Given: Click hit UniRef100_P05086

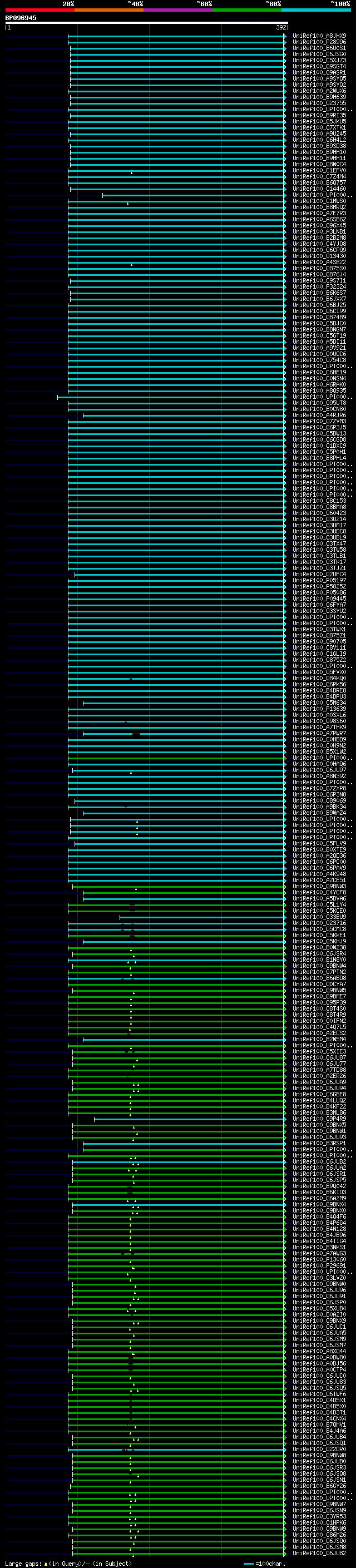Looking at the screenshot, I should pos(319,592).
